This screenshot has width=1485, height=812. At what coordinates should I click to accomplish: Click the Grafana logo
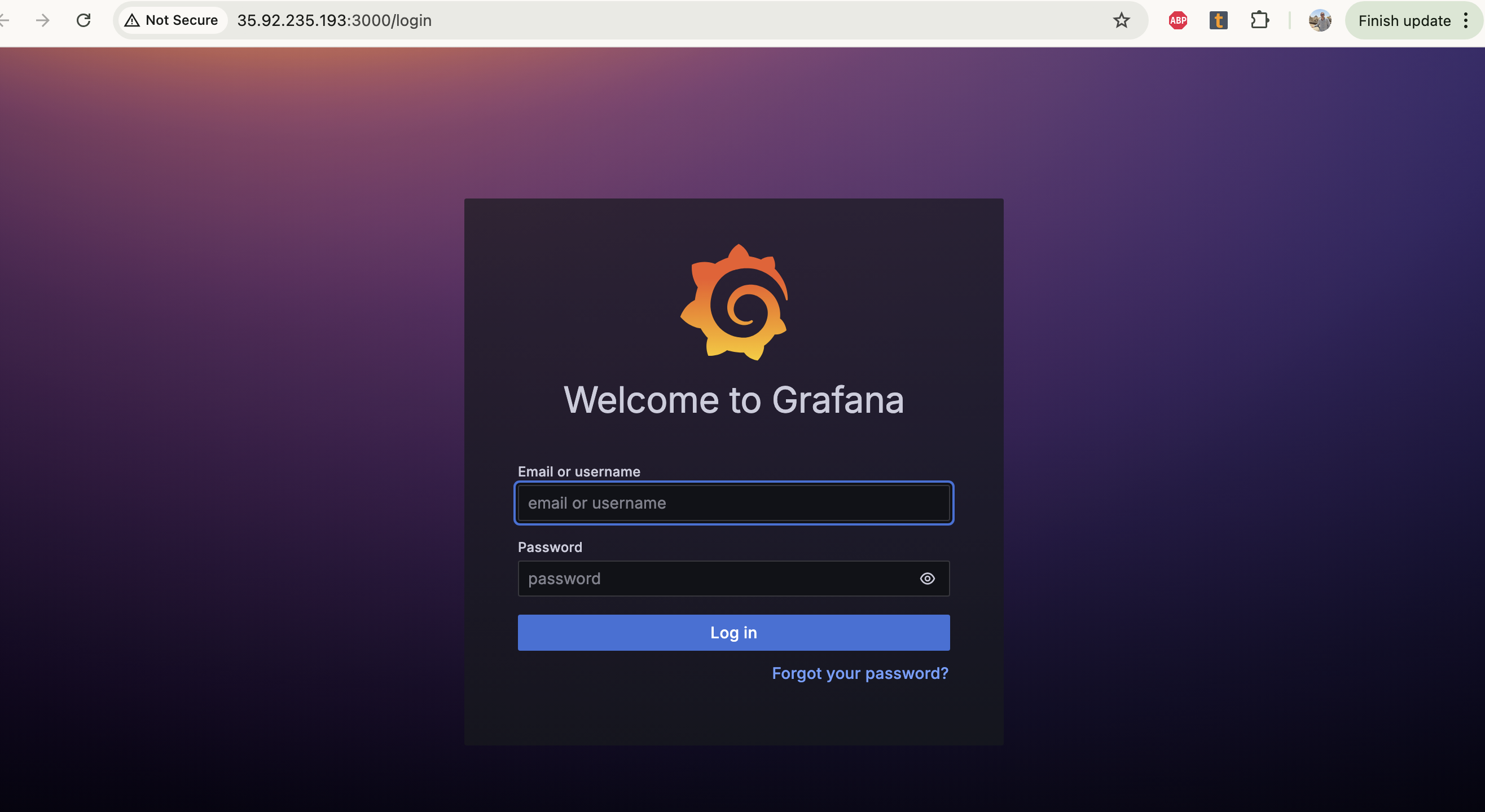[x=734, y=303]
